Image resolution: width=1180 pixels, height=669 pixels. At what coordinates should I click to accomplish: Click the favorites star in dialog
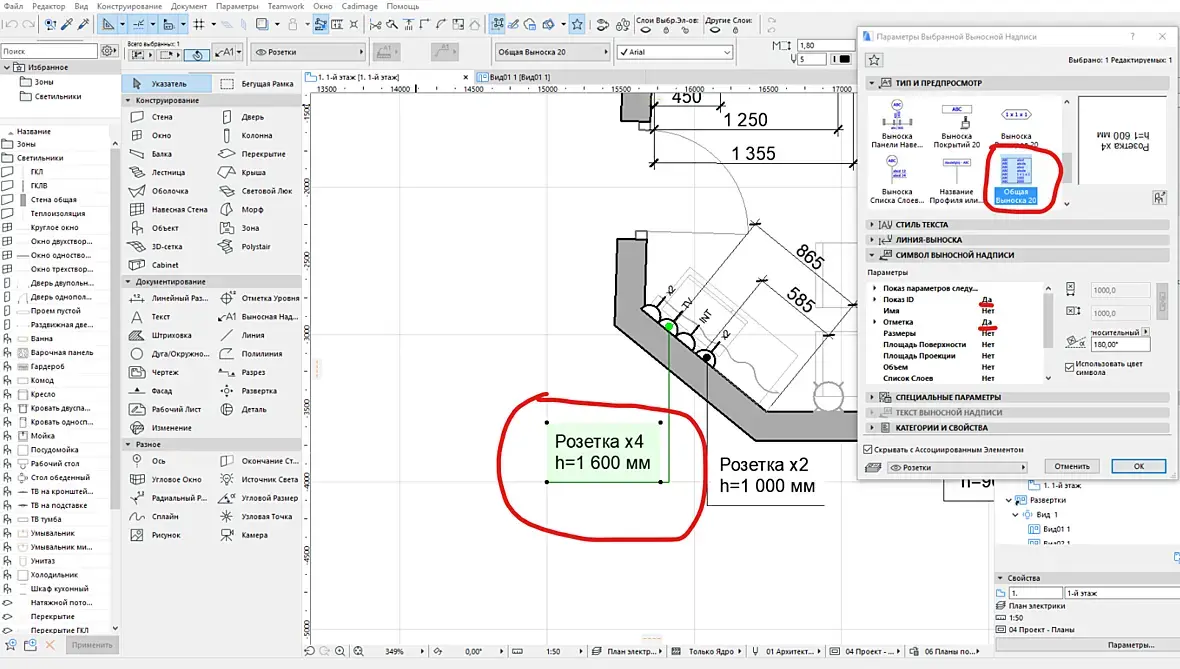tap(873, 61)
